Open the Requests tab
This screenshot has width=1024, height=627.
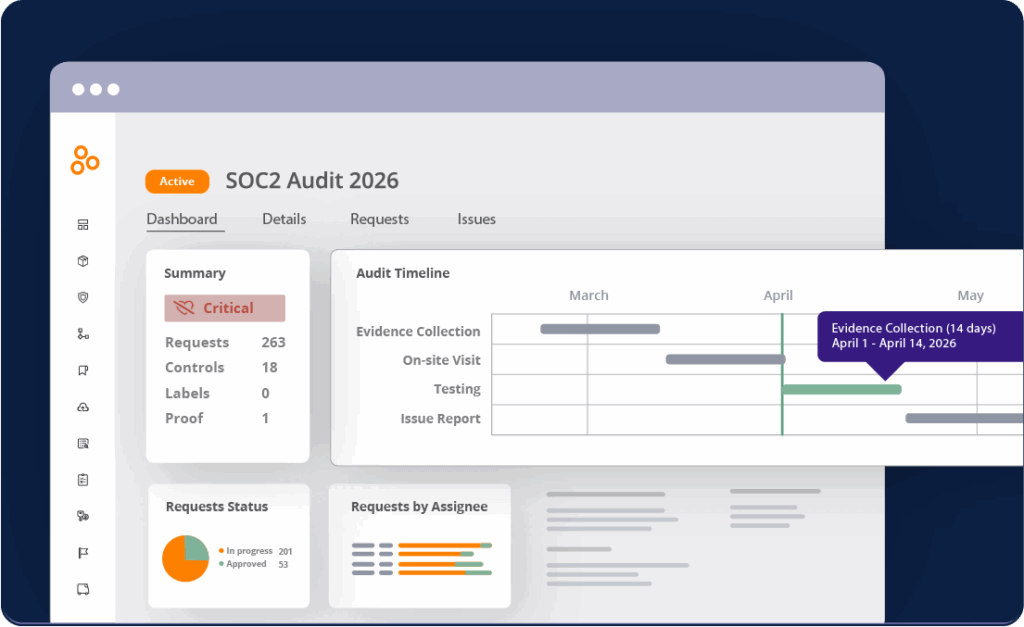click(379, 219)
